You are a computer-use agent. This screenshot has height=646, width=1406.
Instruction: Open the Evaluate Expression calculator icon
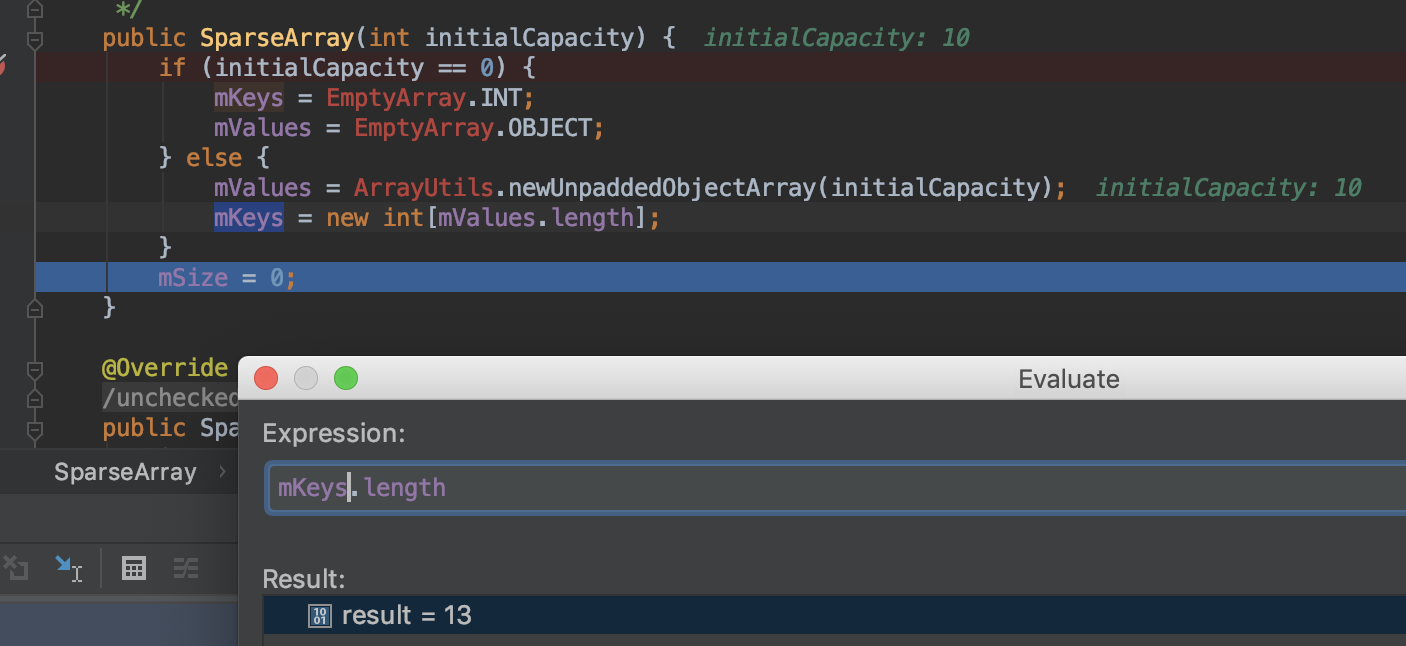(133, 568)
